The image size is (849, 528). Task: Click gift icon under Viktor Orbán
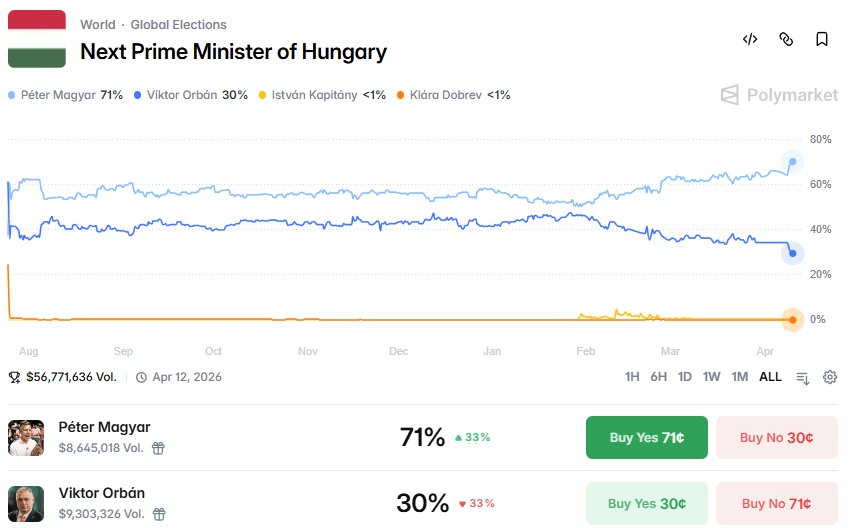(x=158, y=514)
